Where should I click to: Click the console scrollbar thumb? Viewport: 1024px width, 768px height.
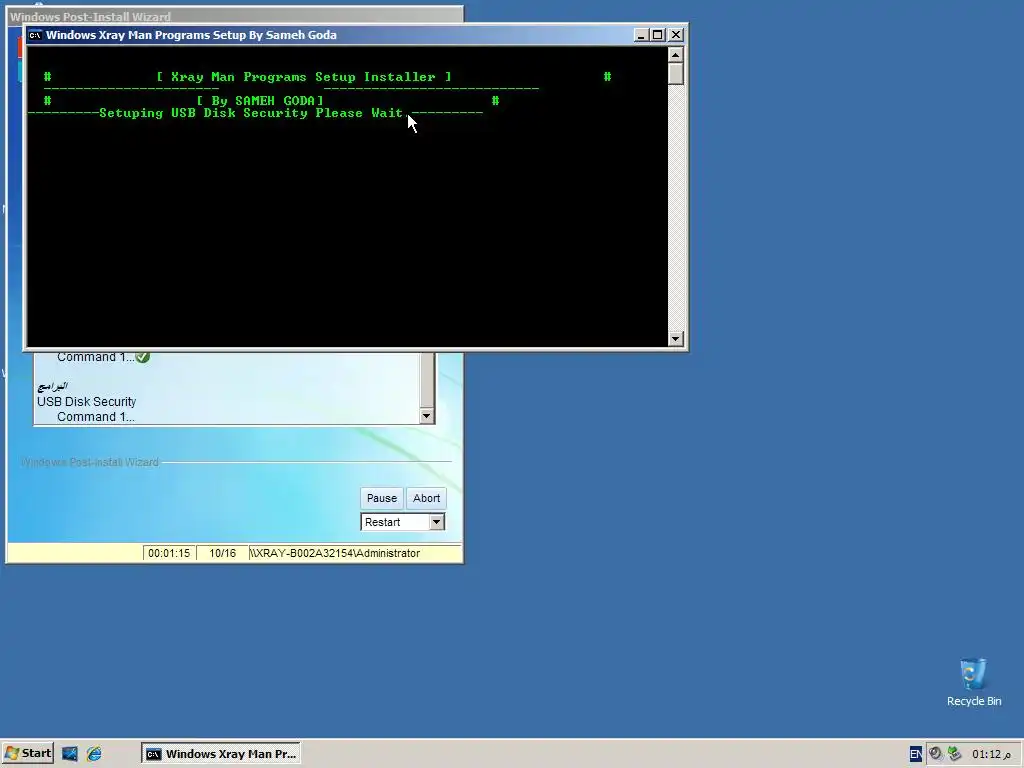coord(676,74)
